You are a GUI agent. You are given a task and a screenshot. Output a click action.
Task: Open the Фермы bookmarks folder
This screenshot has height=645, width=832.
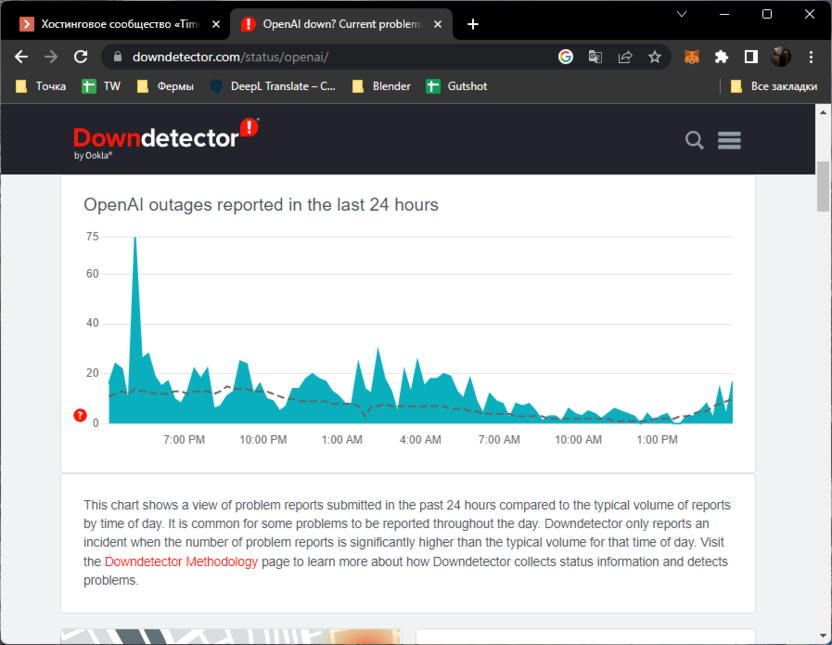[x=165, y=86]
